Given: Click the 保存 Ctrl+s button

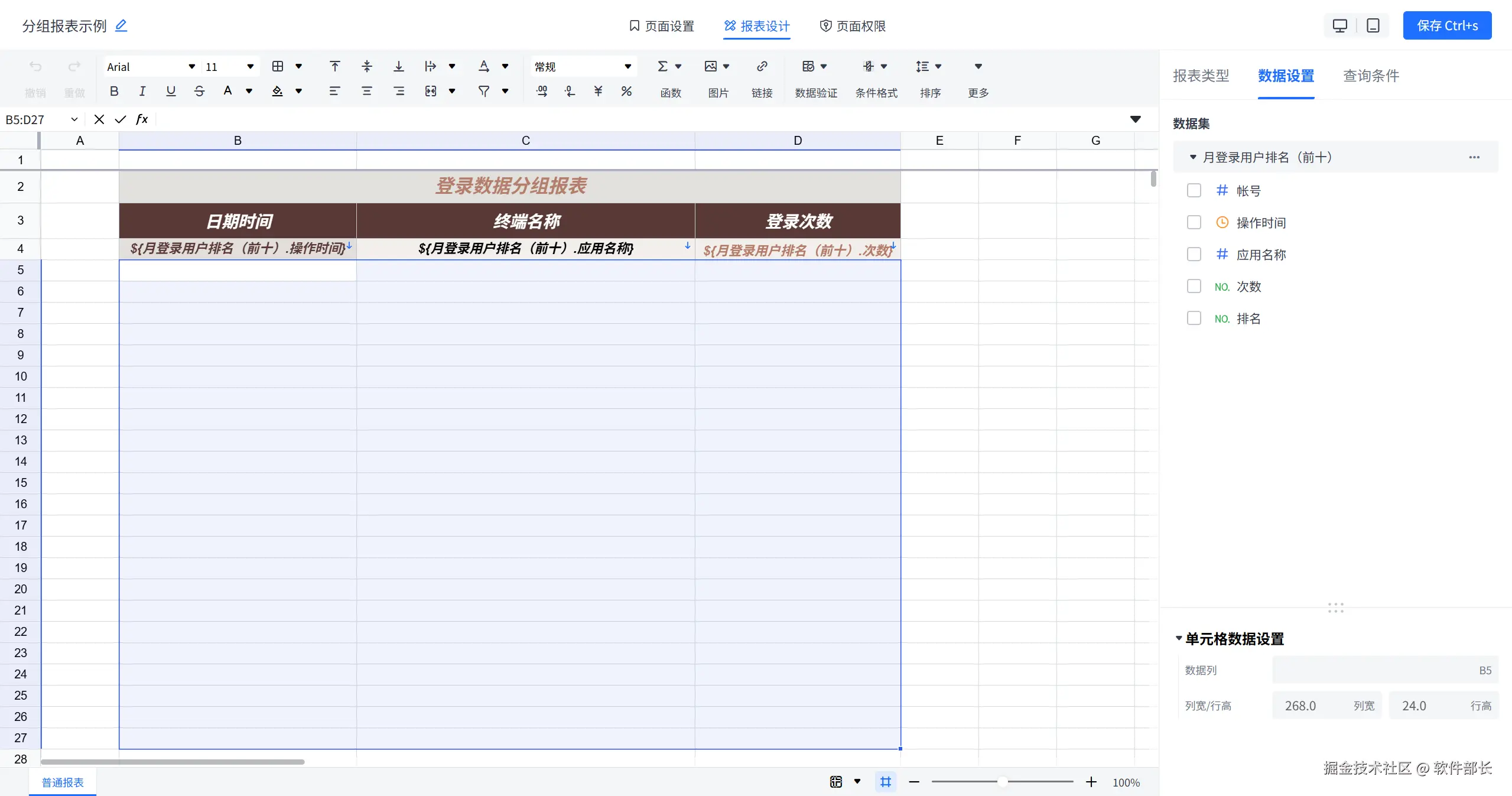Looking at the screenshot, I should (1446, 25).
